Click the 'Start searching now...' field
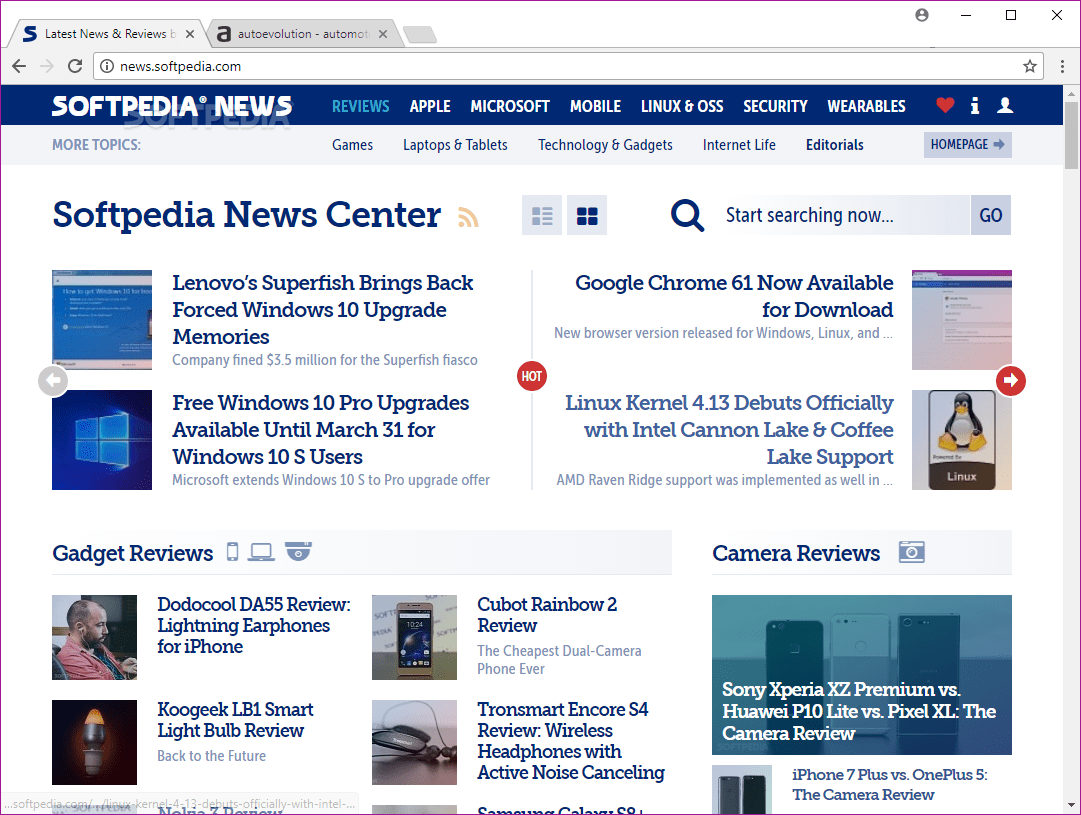Screen dimensions: 1081x815 click(x=846, y=216)
